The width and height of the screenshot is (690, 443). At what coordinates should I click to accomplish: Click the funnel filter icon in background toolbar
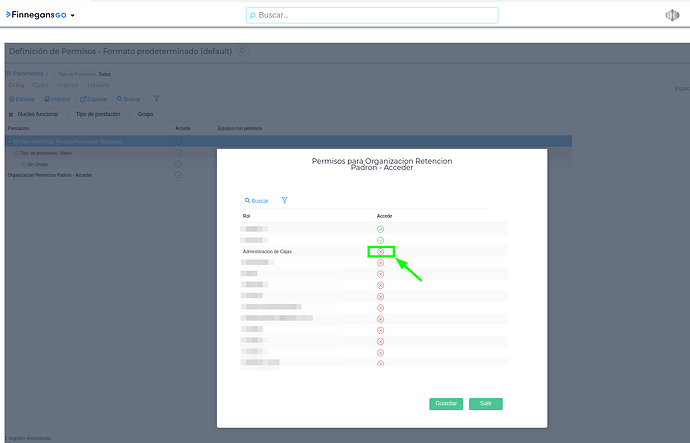click(x=156, y=99)
